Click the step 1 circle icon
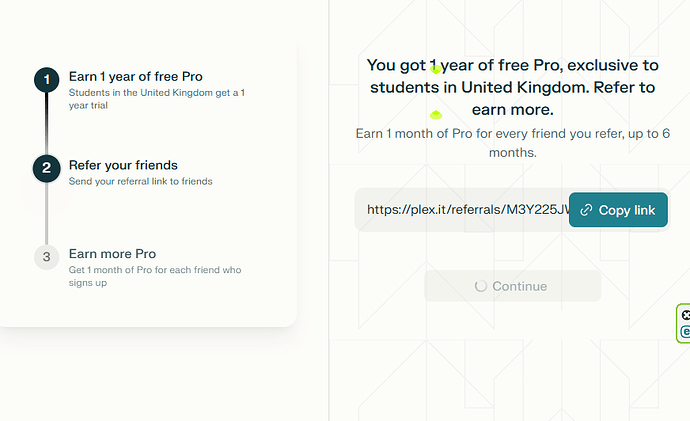Screen dimensions: 690x421 click(x=46, y=80)
